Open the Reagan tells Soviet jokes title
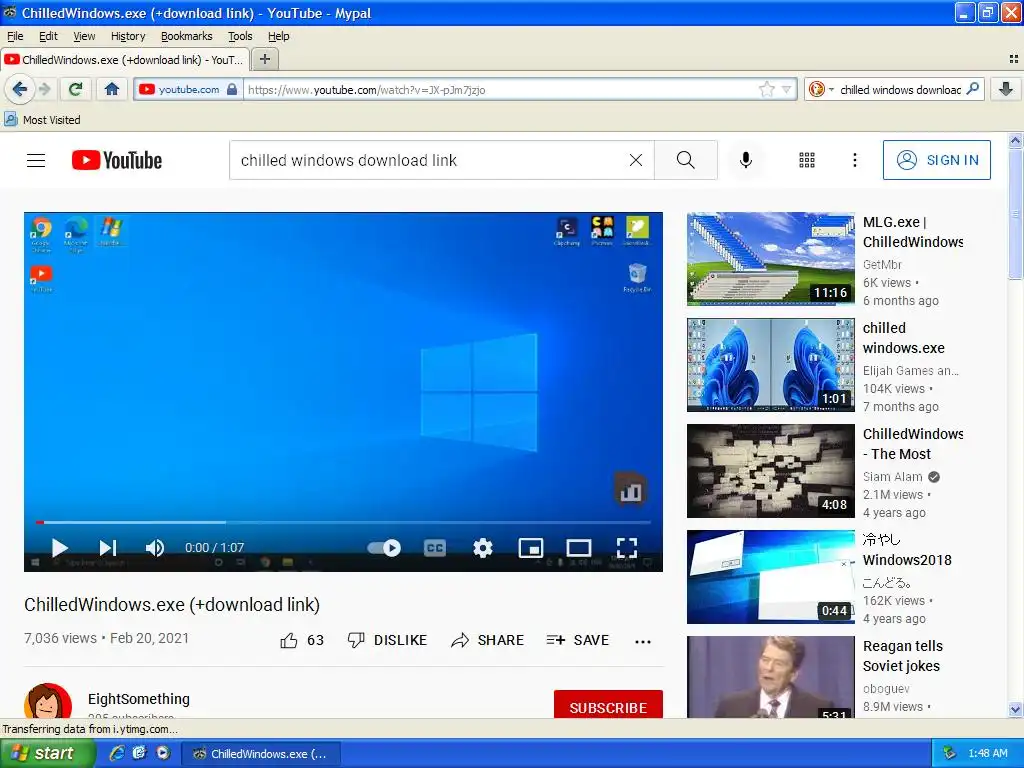This screenshot has height=768, width=1024. click(903, 656)
